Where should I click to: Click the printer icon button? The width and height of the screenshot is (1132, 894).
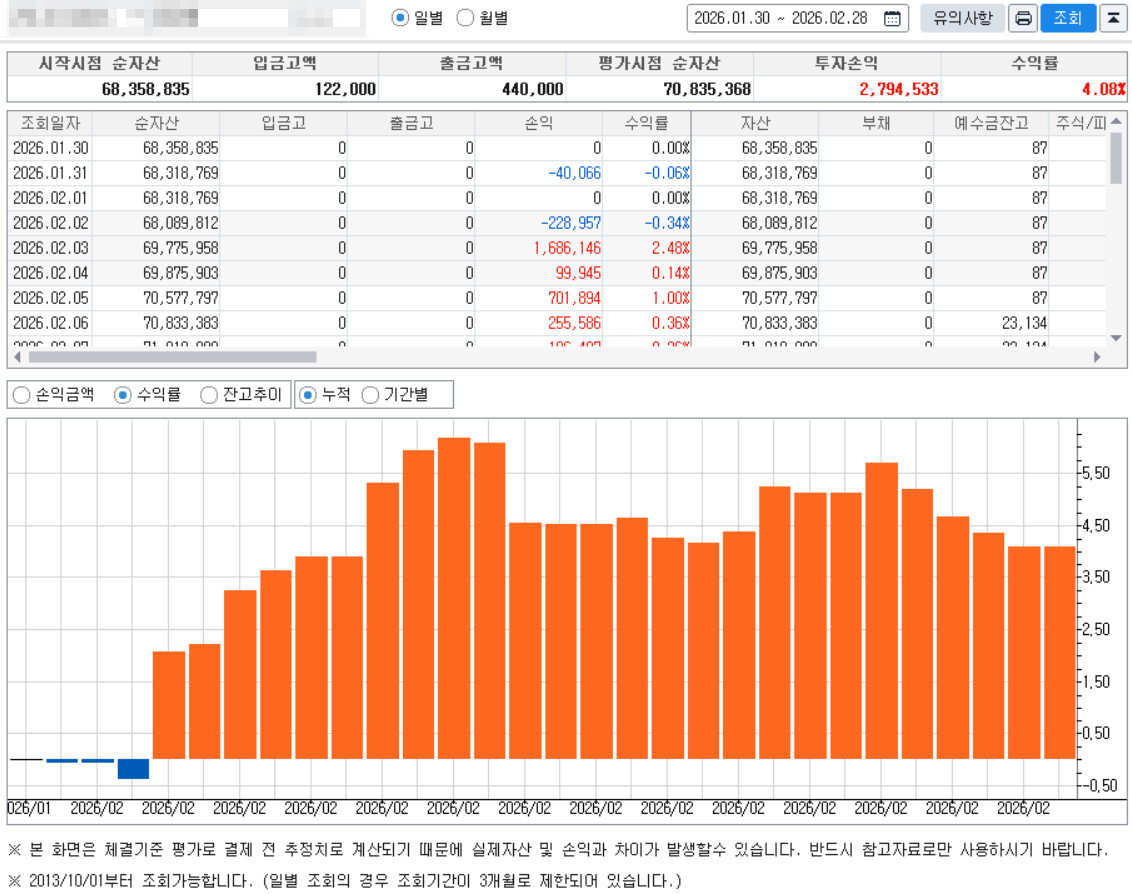(x=1023, y=18)
